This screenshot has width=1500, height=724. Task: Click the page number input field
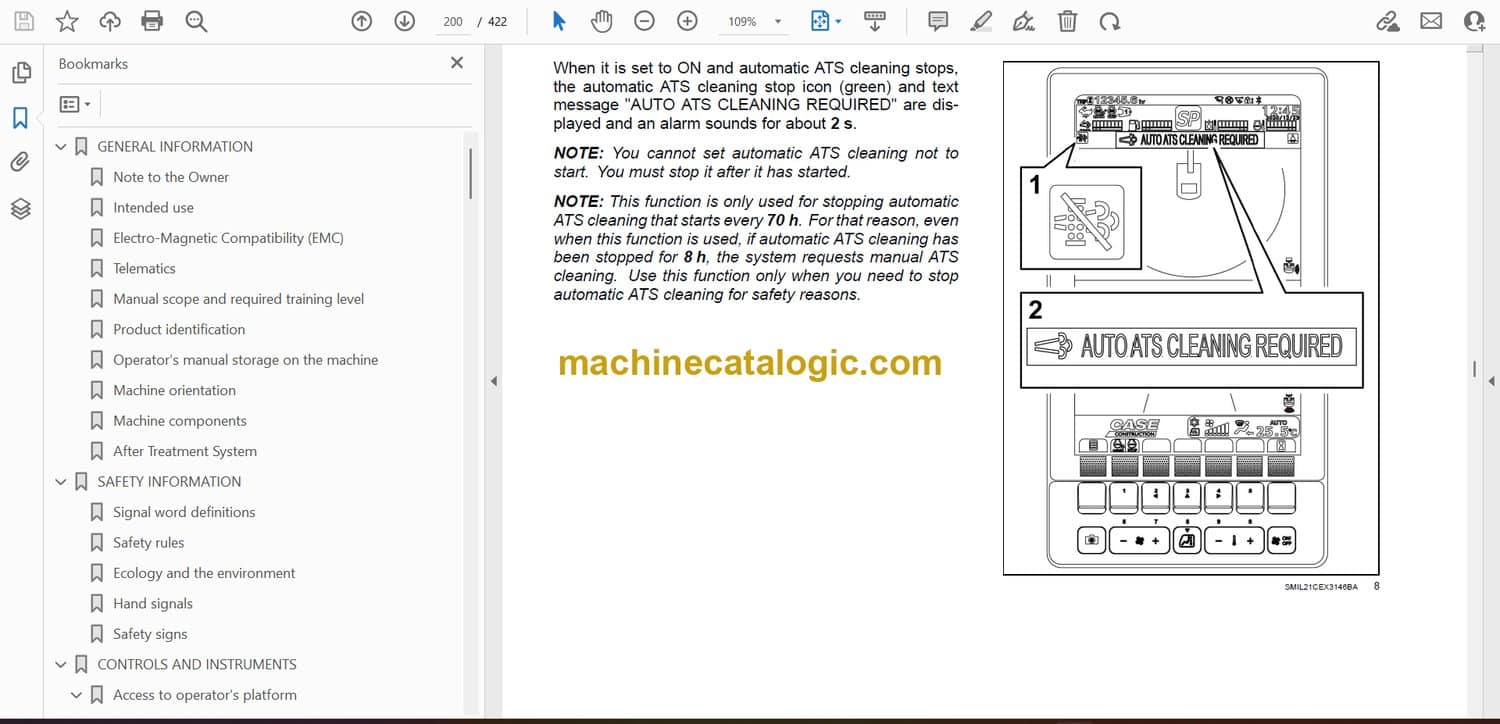point(453,21)
